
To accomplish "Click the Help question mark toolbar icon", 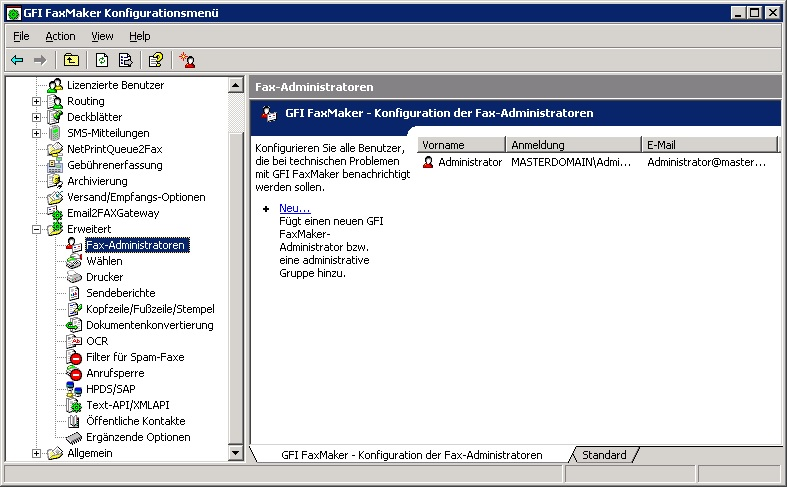I will coord(156,60).
